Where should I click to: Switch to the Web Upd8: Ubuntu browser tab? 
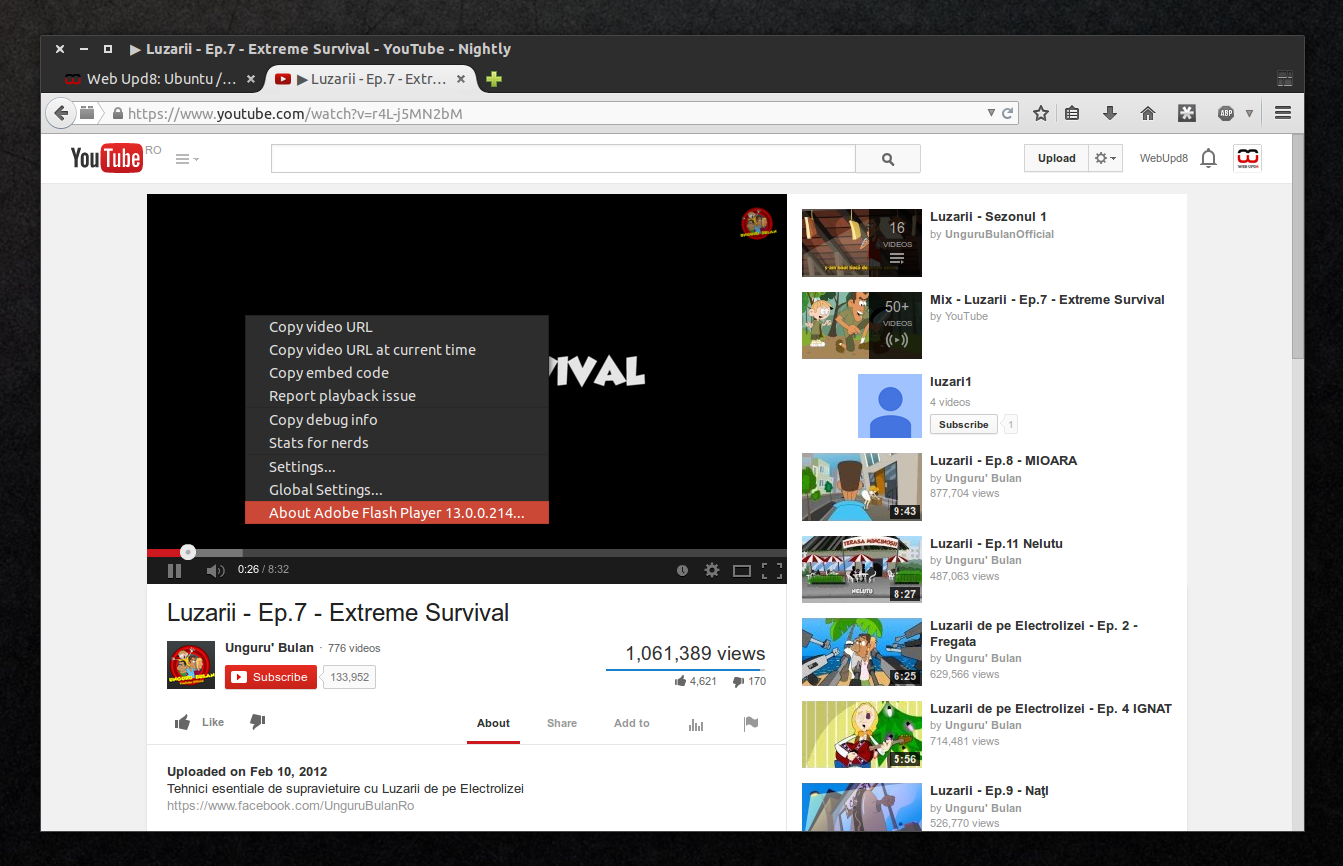(x=160, y=79)
